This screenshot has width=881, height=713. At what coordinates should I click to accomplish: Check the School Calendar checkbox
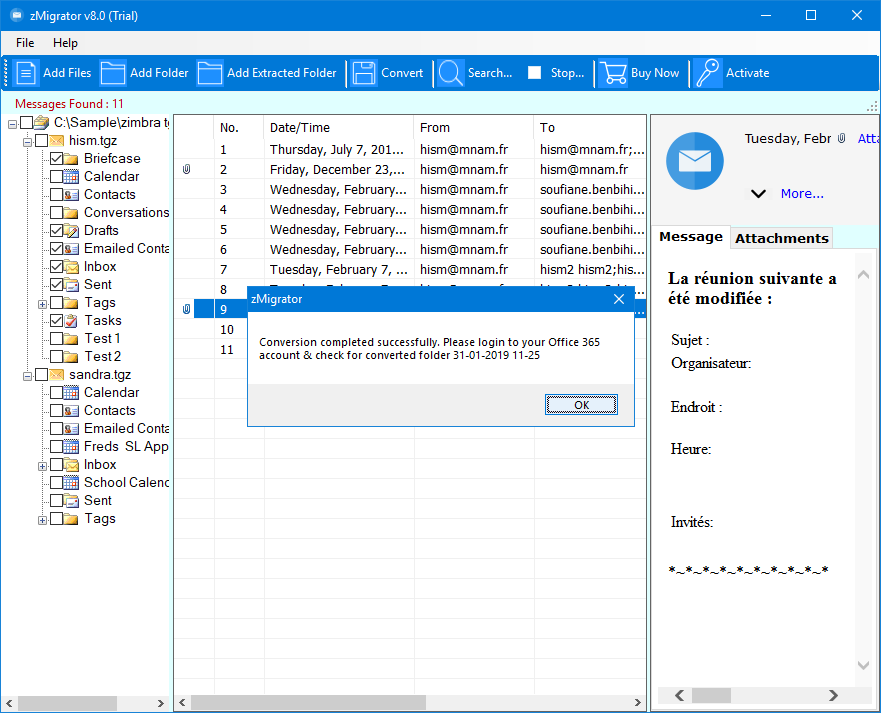tap(56, 482)
